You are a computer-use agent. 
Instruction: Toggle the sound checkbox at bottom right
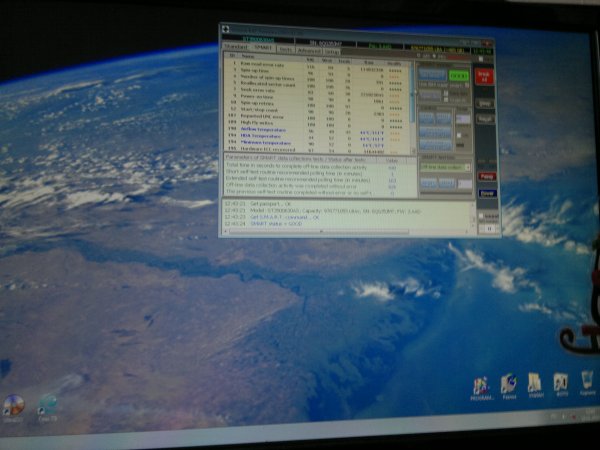(479, 216)
